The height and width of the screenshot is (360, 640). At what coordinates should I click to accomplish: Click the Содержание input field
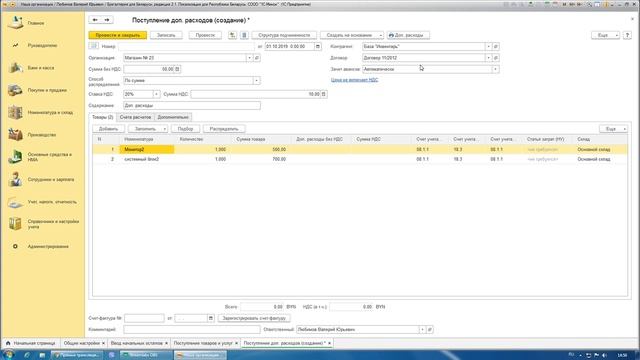point(192,106)
